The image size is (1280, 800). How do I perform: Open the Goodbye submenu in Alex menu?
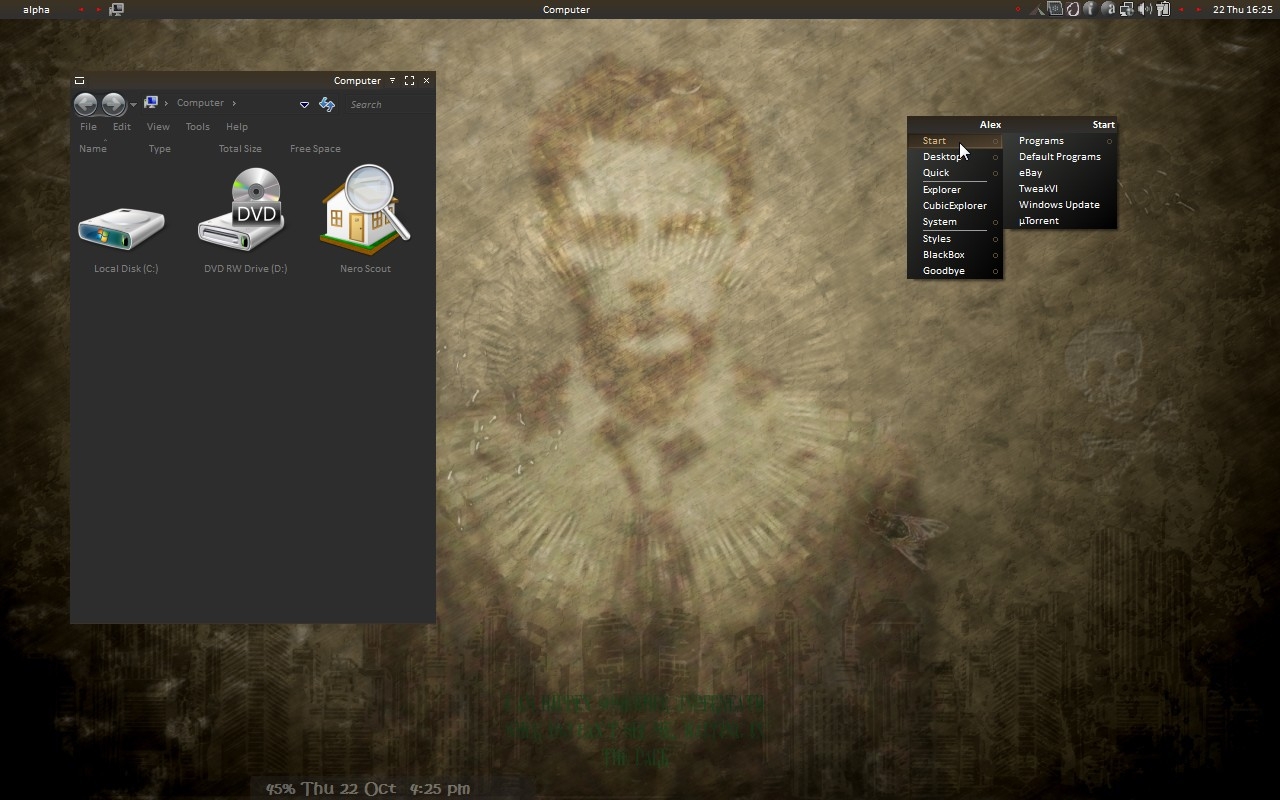955,271
